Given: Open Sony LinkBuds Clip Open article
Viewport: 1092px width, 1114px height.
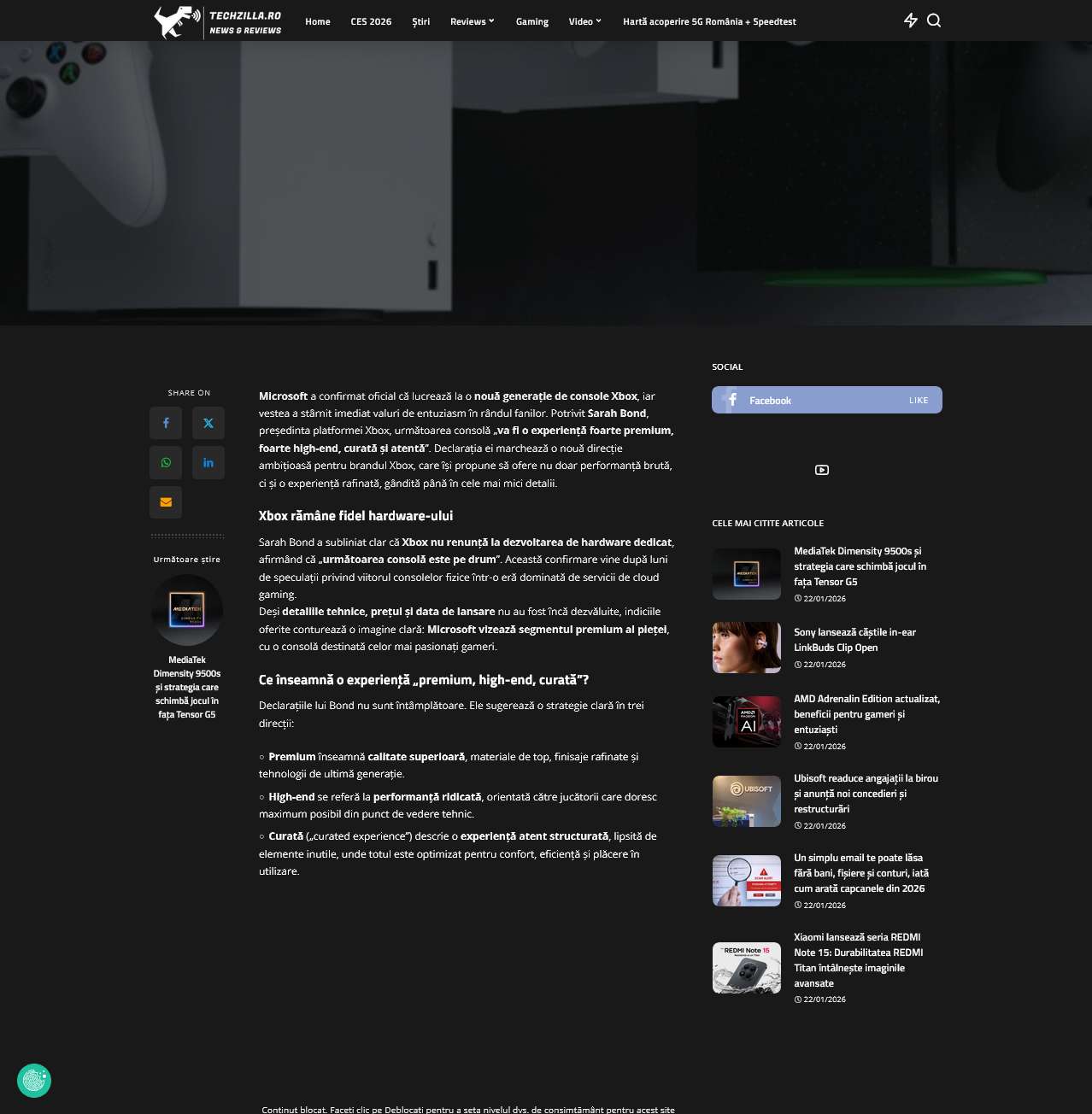Looking at the screenshot, I should pos(854,640).
